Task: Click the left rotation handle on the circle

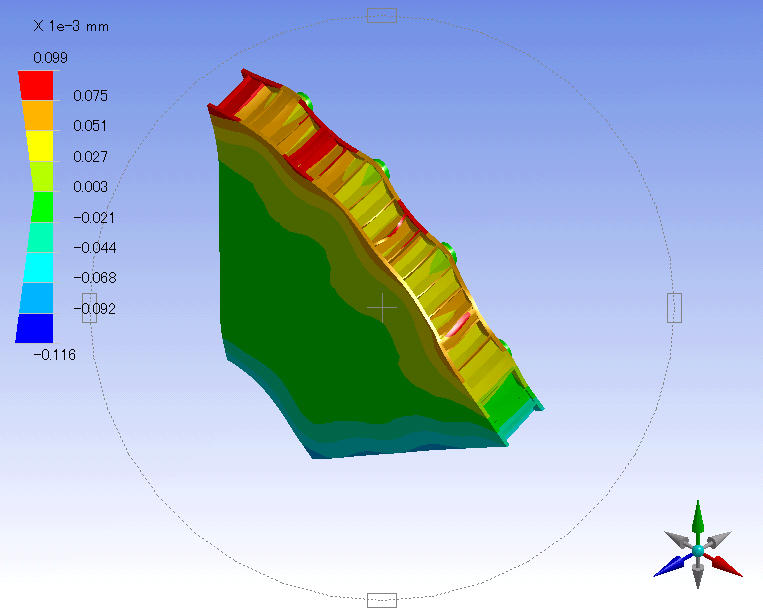Action: (90, 308)
